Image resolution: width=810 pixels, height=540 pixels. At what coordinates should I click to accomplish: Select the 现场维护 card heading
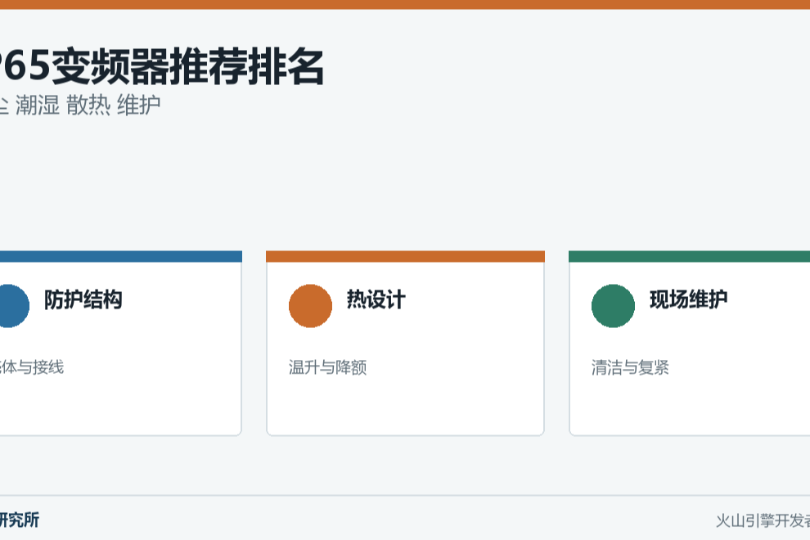(688, 300)
